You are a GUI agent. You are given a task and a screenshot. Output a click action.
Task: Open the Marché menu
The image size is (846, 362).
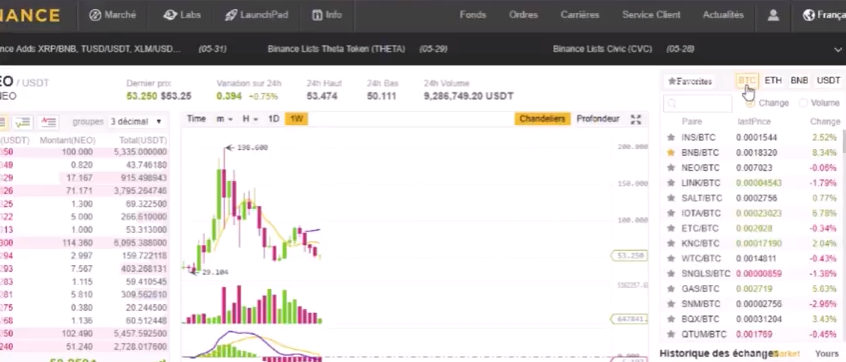(x=112, y=15)
